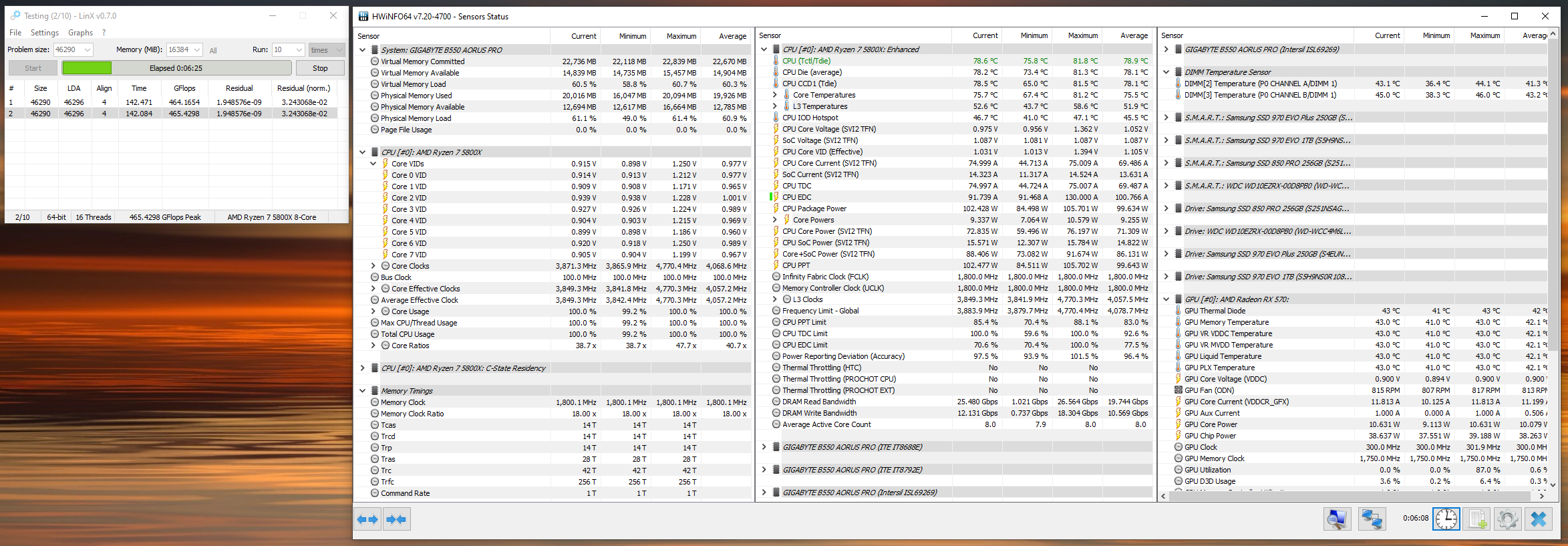The width and height of the screenshot is (1568, 546).
Task: Open the ? help menu in LinX
Action: coord(104,33)
